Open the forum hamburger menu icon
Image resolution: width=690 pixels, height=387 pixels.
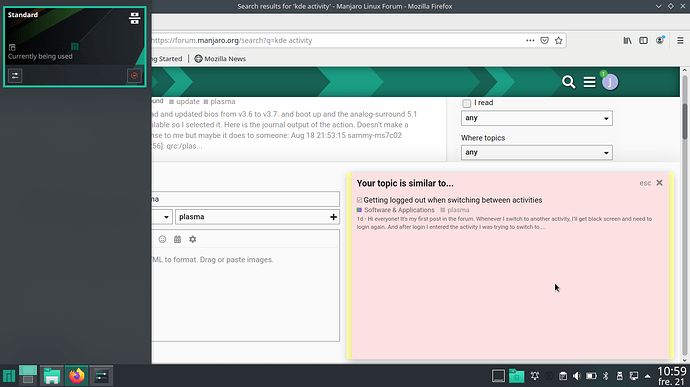click(589, 82)
